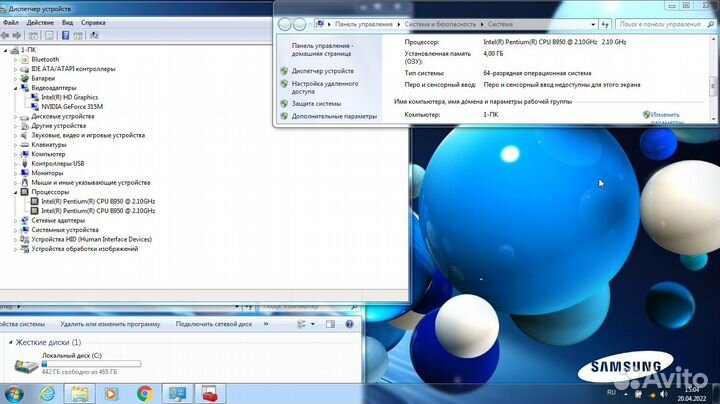
Task: Click the Local Disk C: capacity bar
Action: [x=91, y=363]
